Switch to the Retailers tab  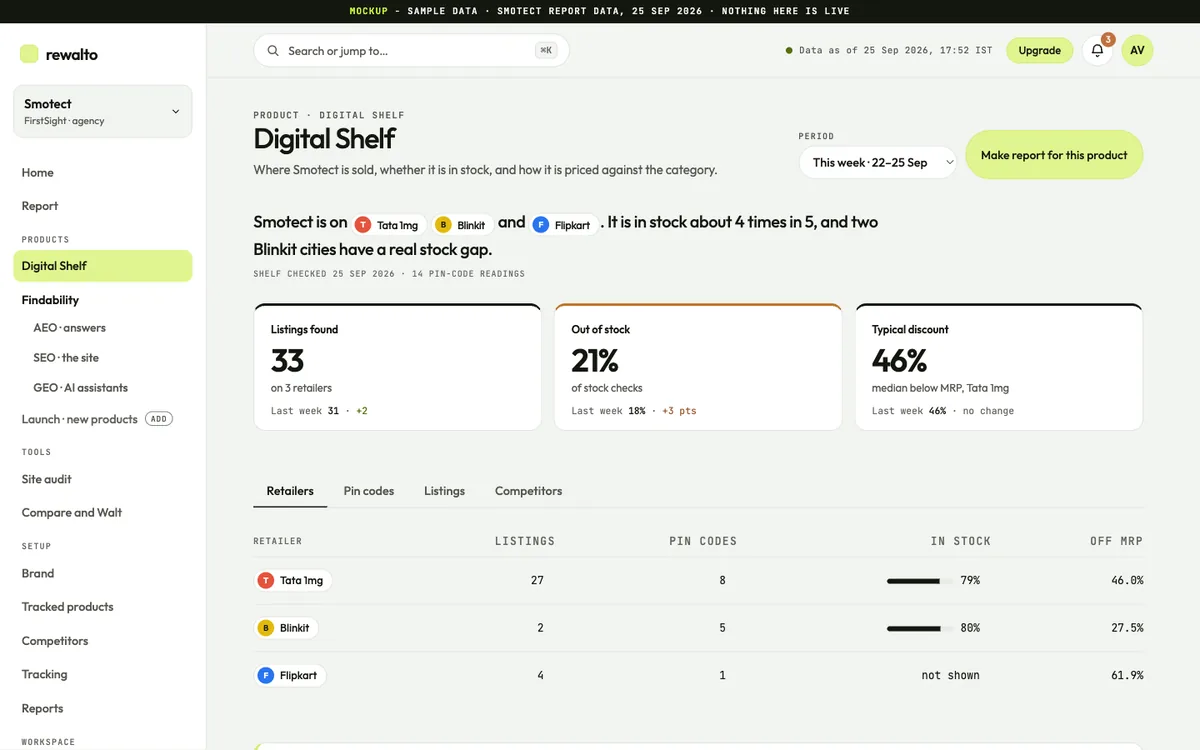(290, 491)
